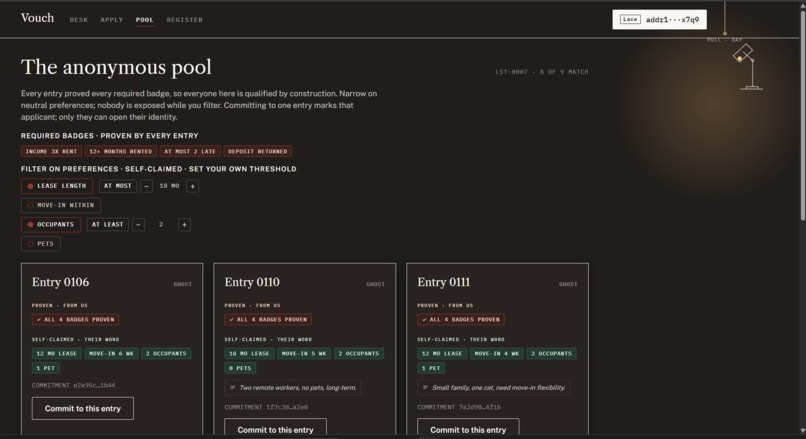The height and width of the screenshot is (439, 806).
Task: Click the desk lamp pull-chain icon
Action: coord(725,18)
